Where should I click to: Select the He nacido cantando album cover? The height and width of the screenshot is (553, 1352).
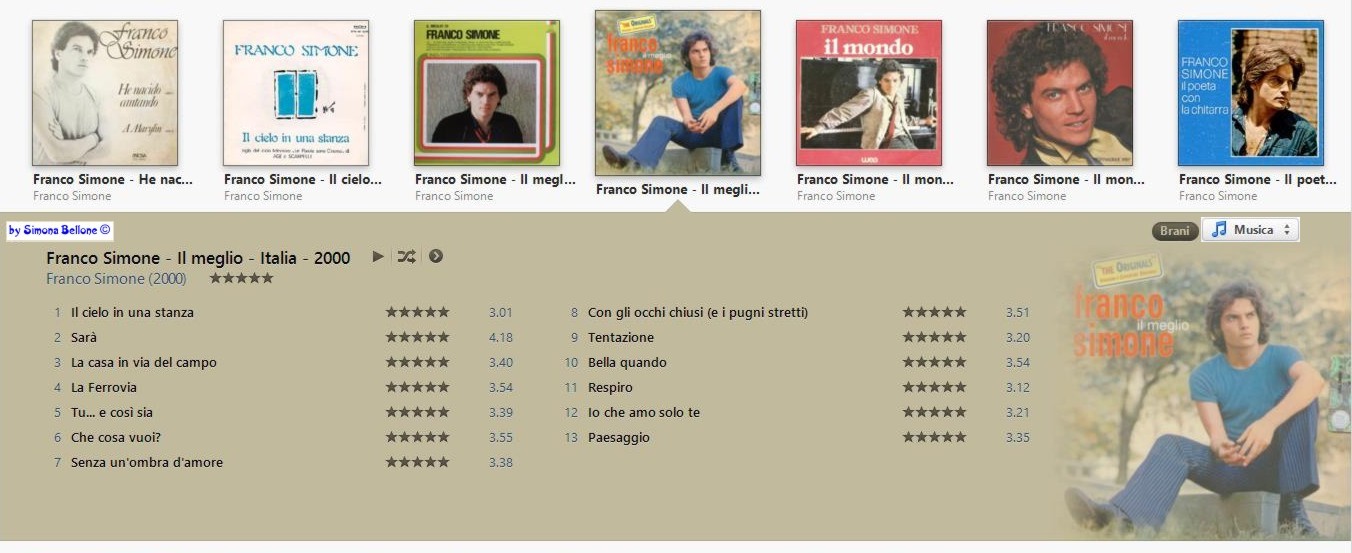[x=105, y=93]
